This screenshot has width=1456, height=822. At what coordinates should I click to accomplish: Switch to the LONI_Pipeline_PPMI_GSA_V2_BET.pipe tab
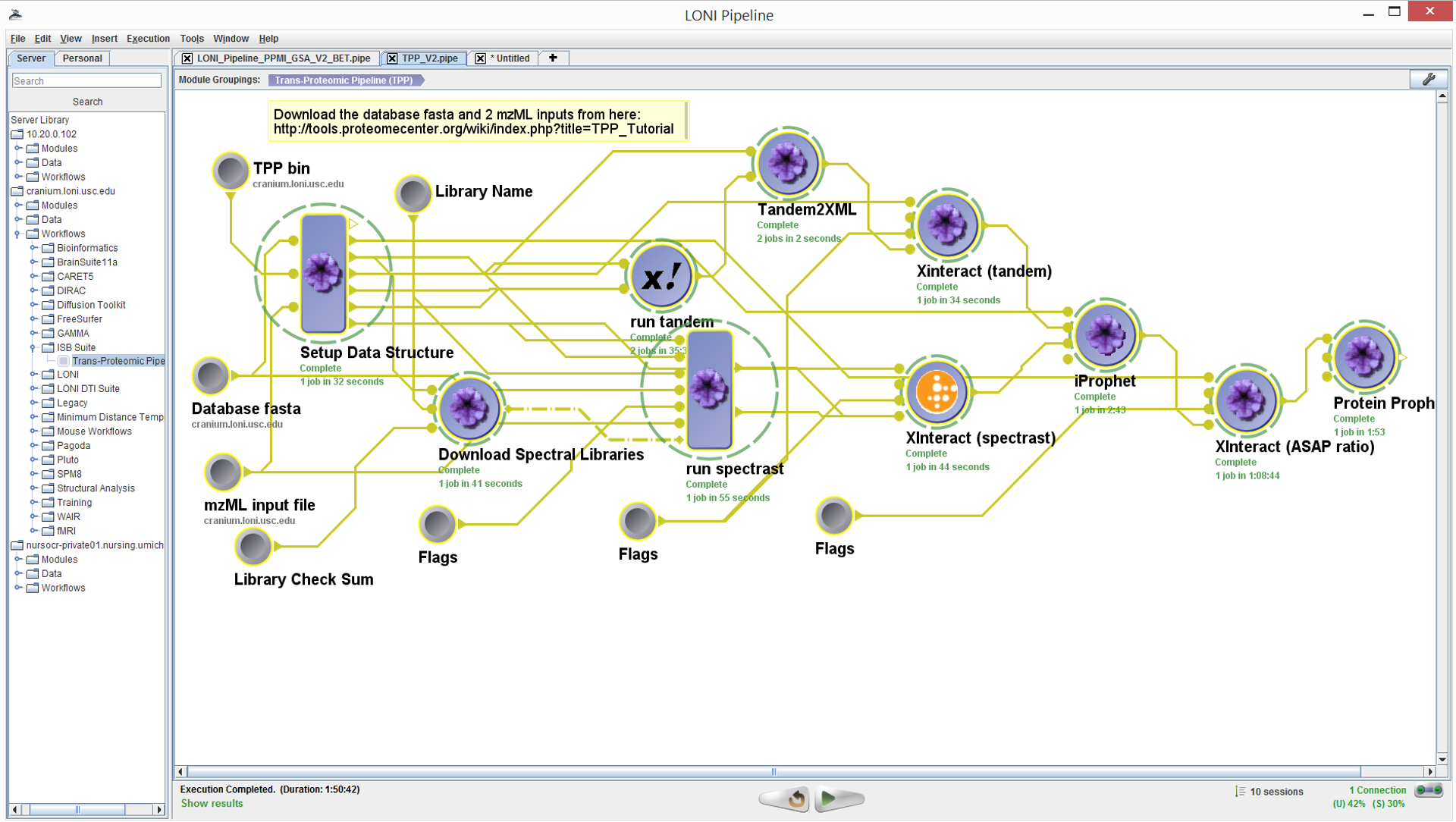click(x=284, y=58)
